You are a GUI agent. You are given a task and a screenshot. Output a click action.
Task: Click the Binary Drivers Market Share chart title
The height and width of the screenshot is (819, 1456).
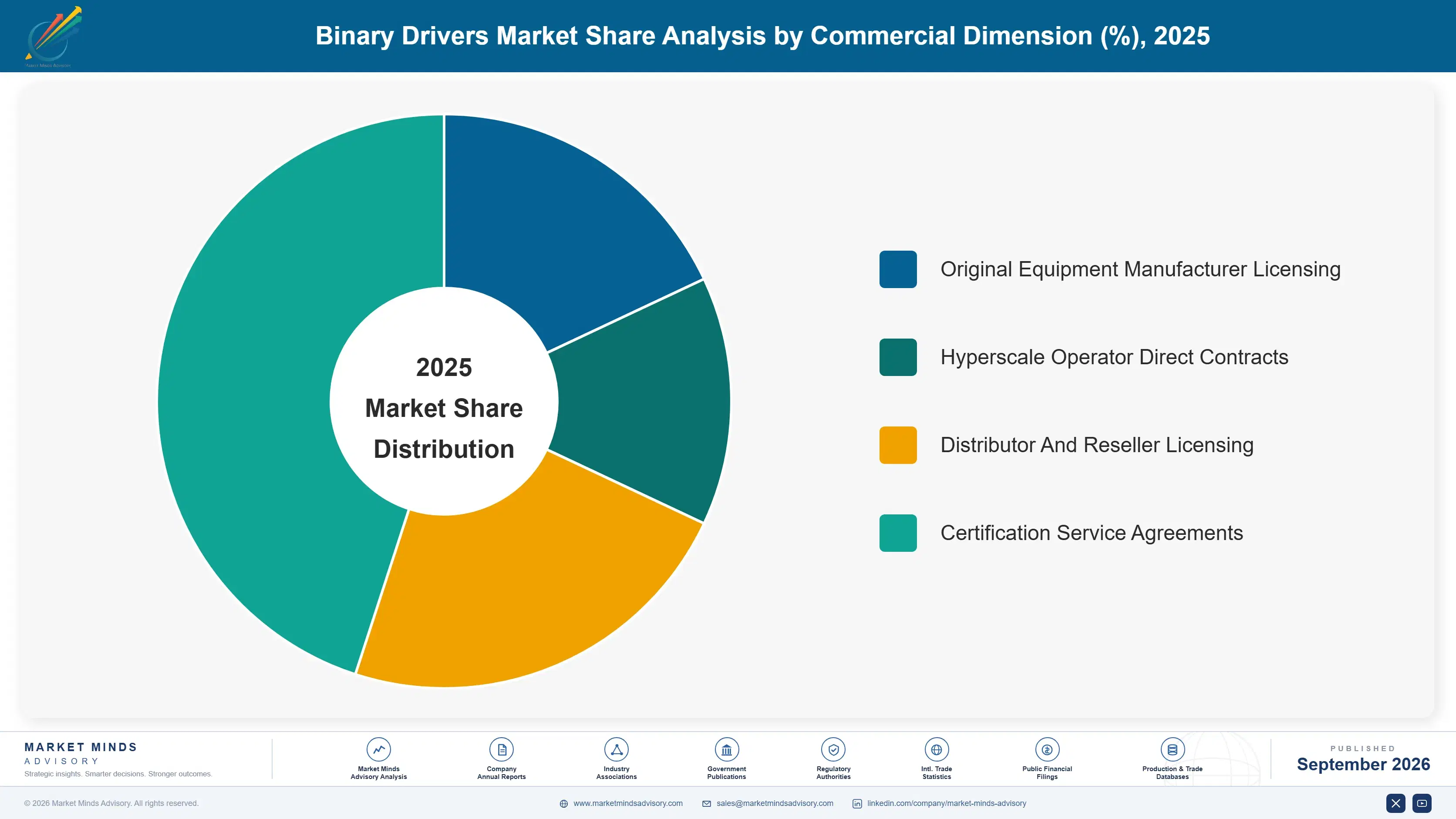[762, 36]
